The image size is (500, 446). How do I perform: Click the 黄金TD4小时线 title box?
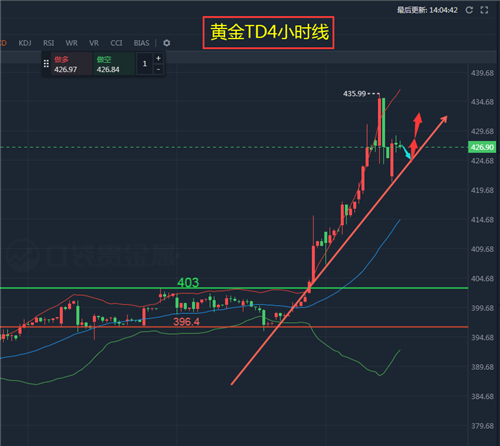[269, 33]
